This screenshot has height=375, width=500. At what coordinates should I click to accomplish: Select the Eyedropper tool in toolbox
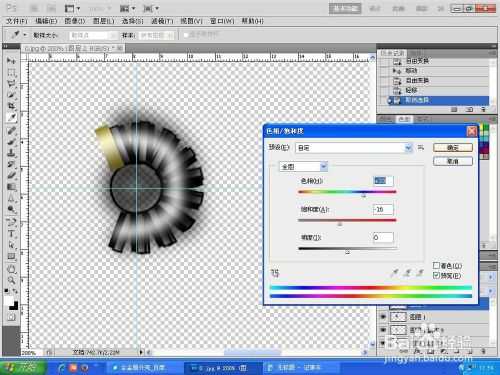point(11,117)
